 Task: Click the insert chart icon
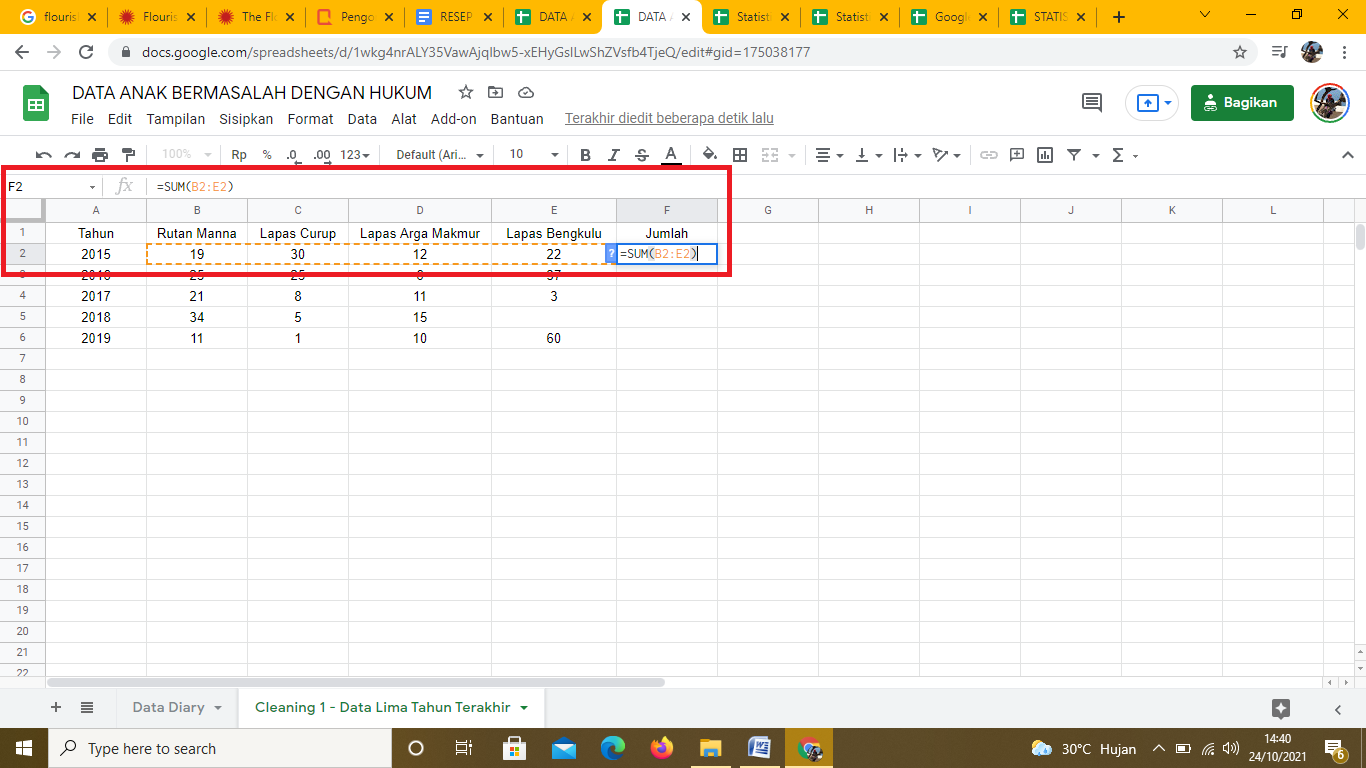tap(1045, 155)
